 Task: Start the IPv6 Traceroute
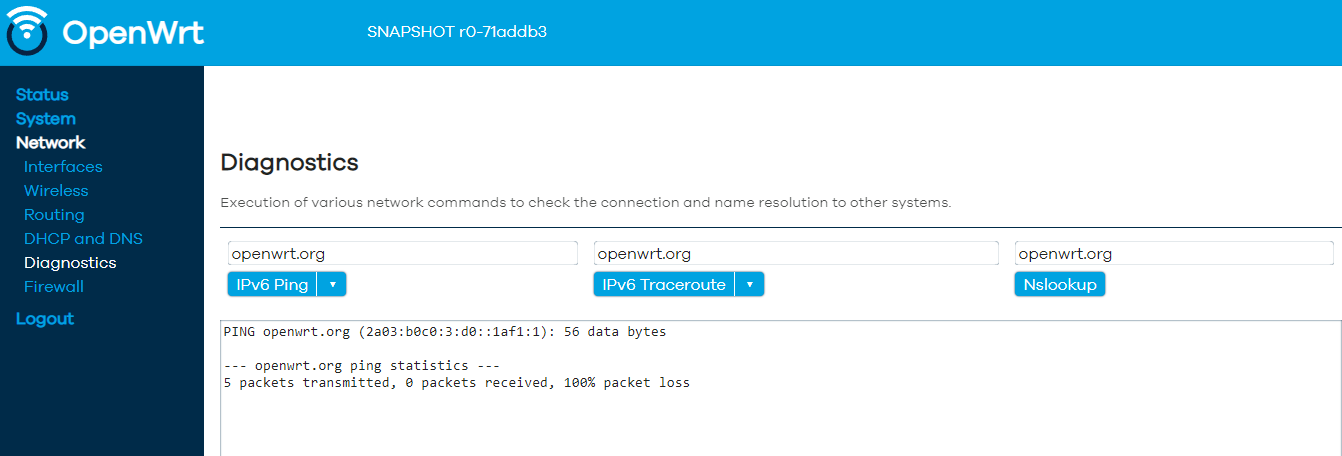pyautogui.click(x=664, y=285)
